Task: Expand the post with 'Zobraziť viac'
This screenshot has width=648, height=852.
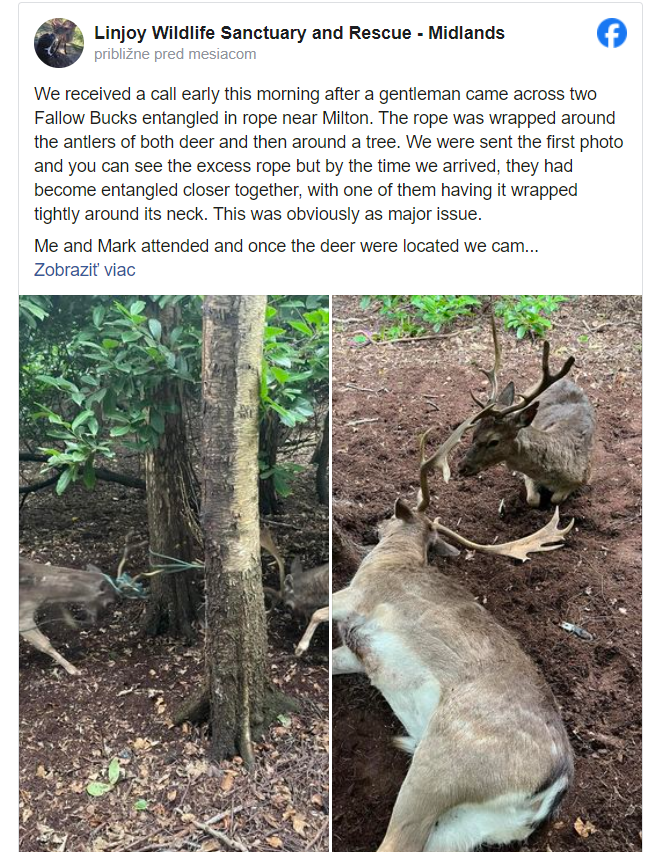Action: pyautogui.click(x=84, y=270)
